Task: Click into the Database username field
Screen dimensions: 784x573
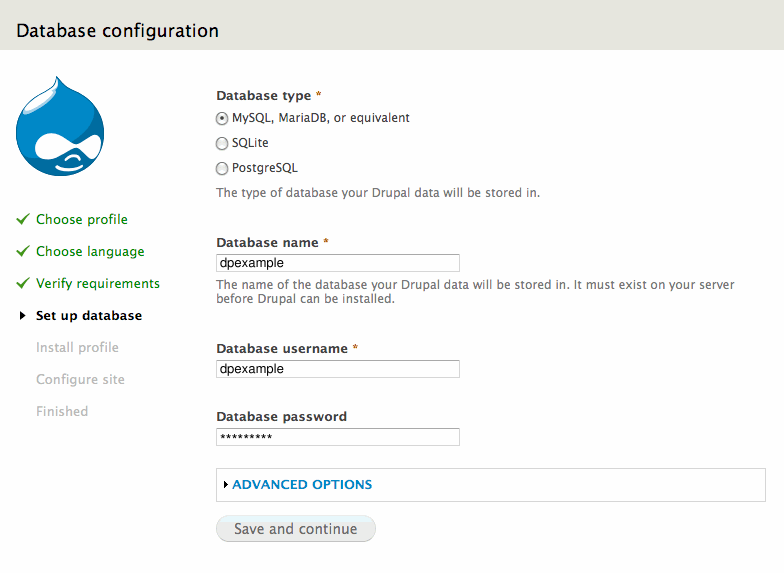Action: click(x=337, y=369)
